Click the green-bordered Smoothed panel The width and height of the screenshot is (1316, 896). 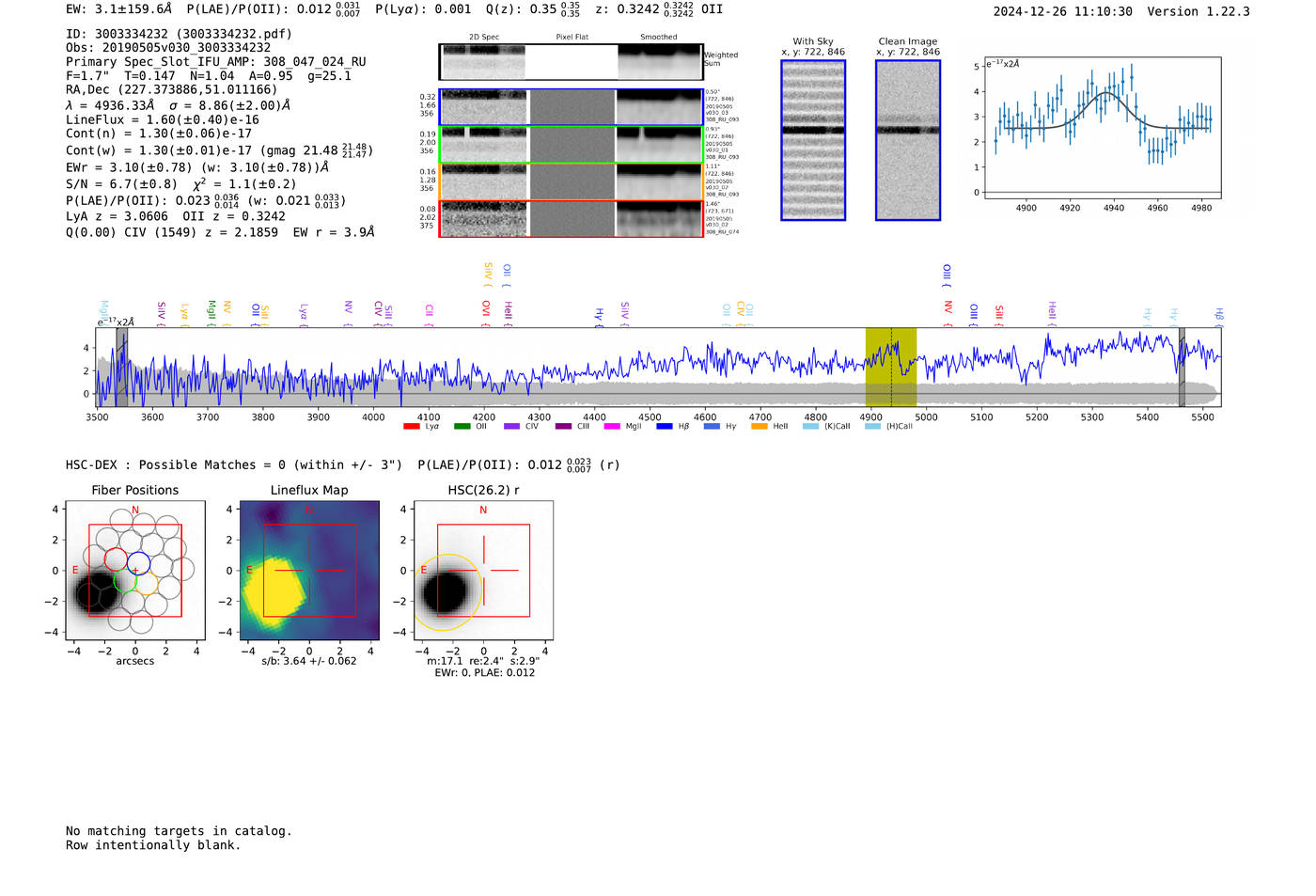click(x=659, y=145)
